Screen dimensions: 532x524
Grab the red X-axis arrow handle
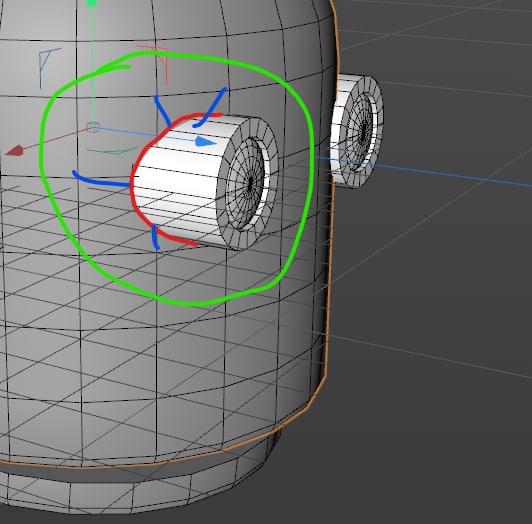click(x=15, y=151)
